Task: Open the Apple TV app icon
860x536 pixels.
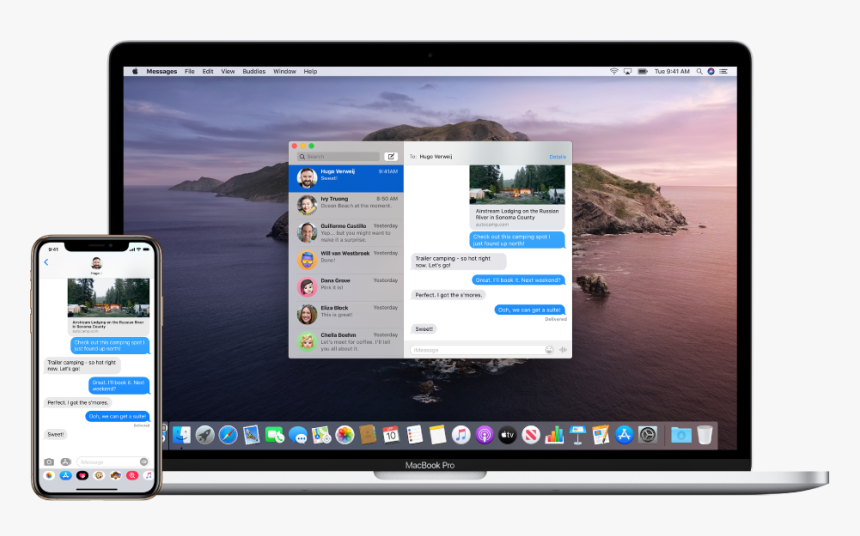Action: (x=507, y=435)
